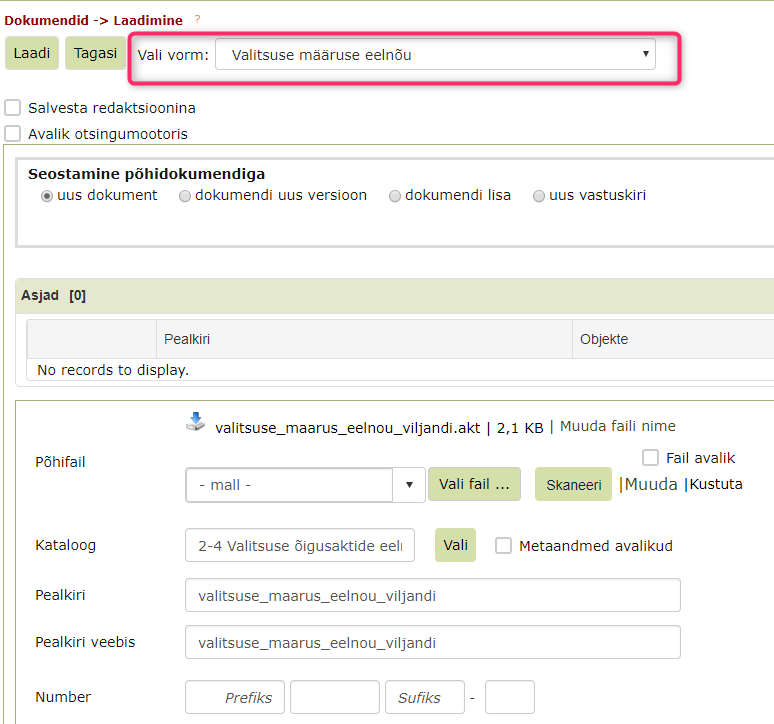This screenshot has height=724, width=774.
Task: Toggle Avalik otsingumootoris checkbox
Action: click(x=13, y=134)
